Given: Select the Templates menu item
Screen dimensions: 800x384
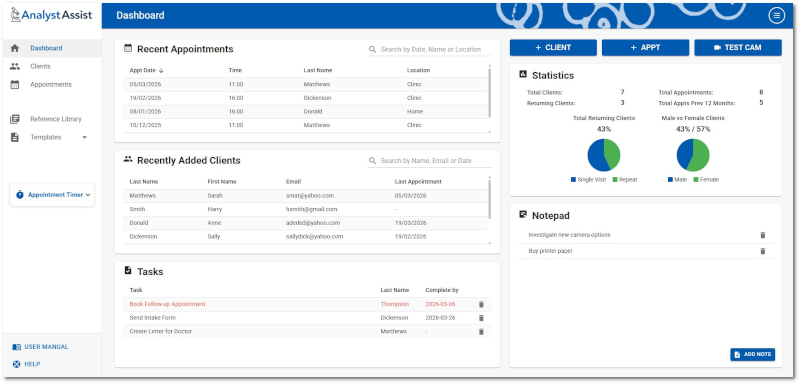Looking at the screenshot, I should tap(52, 137).
